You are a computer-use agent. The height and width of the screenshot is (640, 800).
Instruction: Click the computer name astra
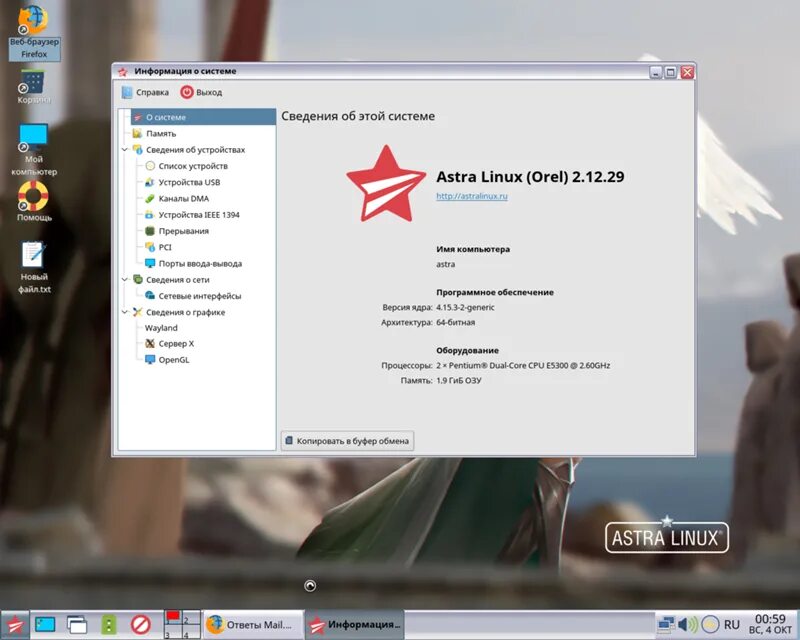click(445, 264)
